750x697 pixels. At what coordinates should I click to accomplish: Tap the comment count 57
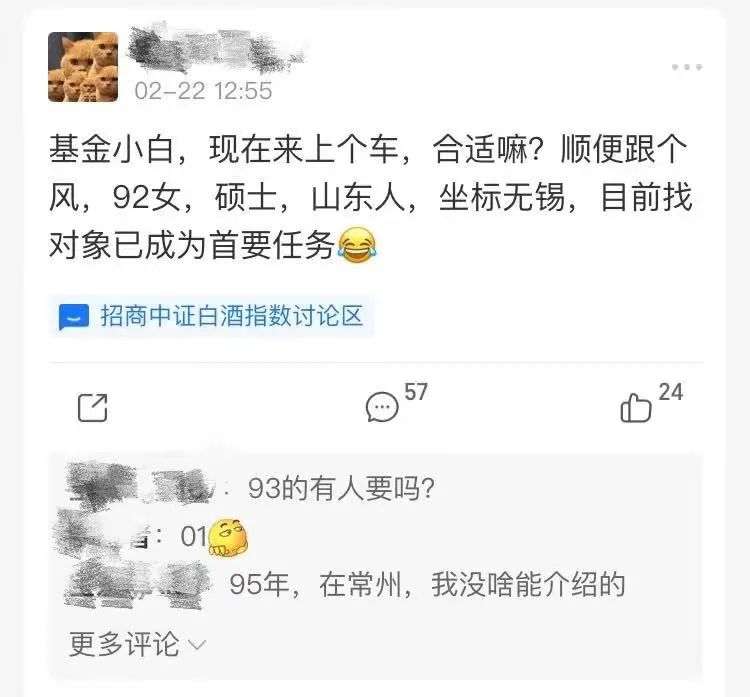click(x=416, y=392)
